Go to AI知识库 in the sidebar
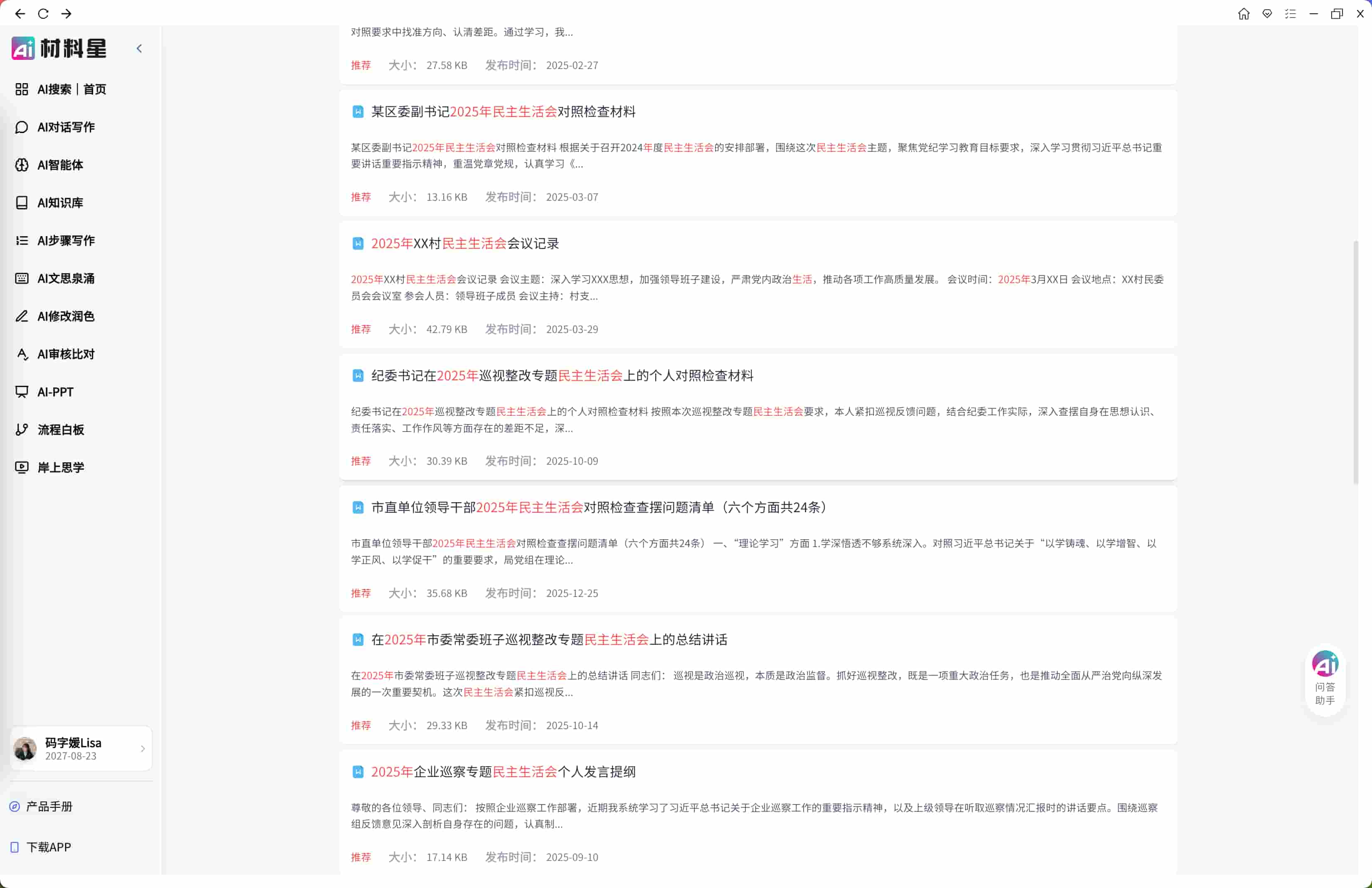1372x888 pixels. point(60,203)
